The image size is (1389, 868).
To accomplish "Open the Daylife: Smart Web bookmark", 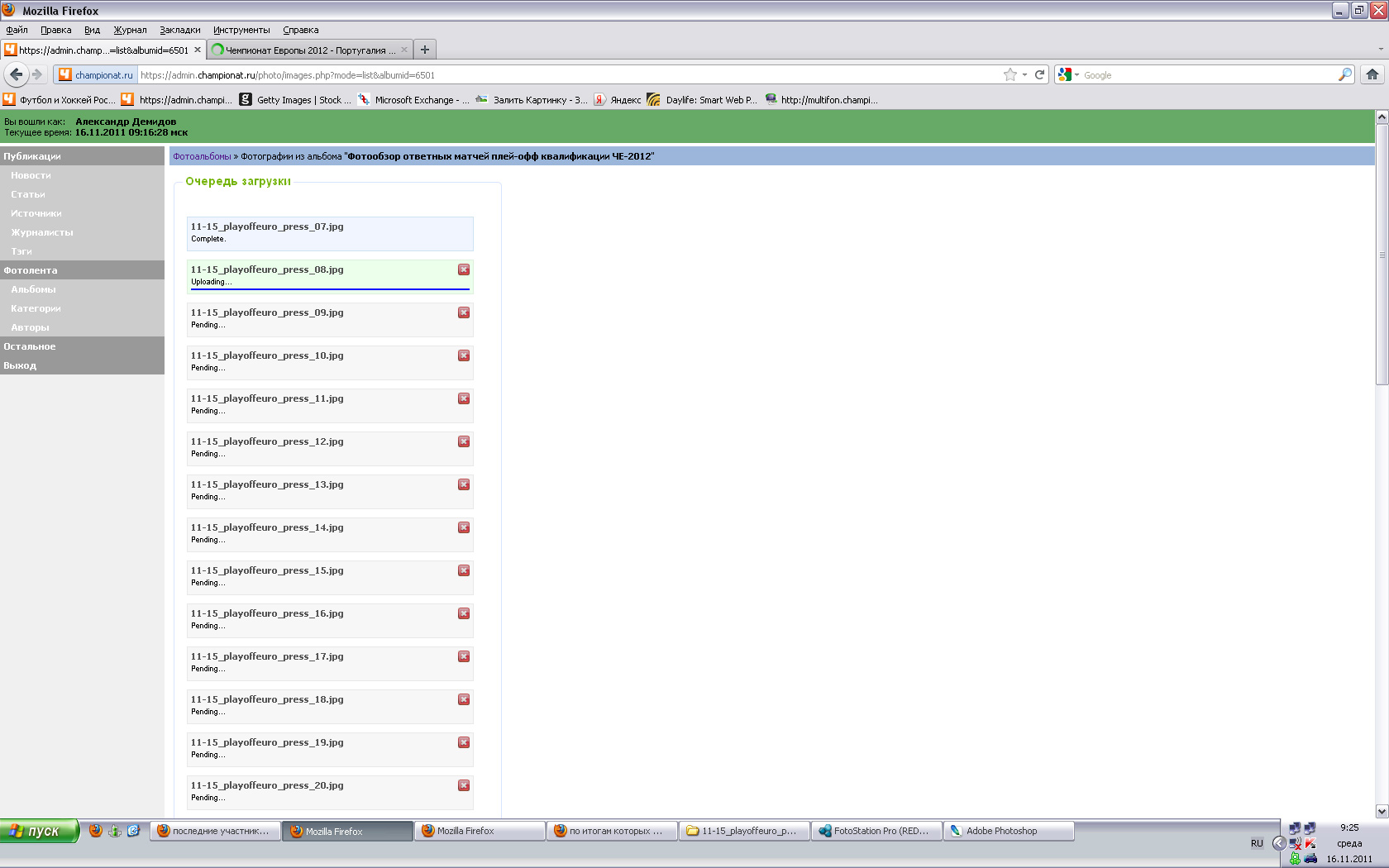I will point(702,99).
